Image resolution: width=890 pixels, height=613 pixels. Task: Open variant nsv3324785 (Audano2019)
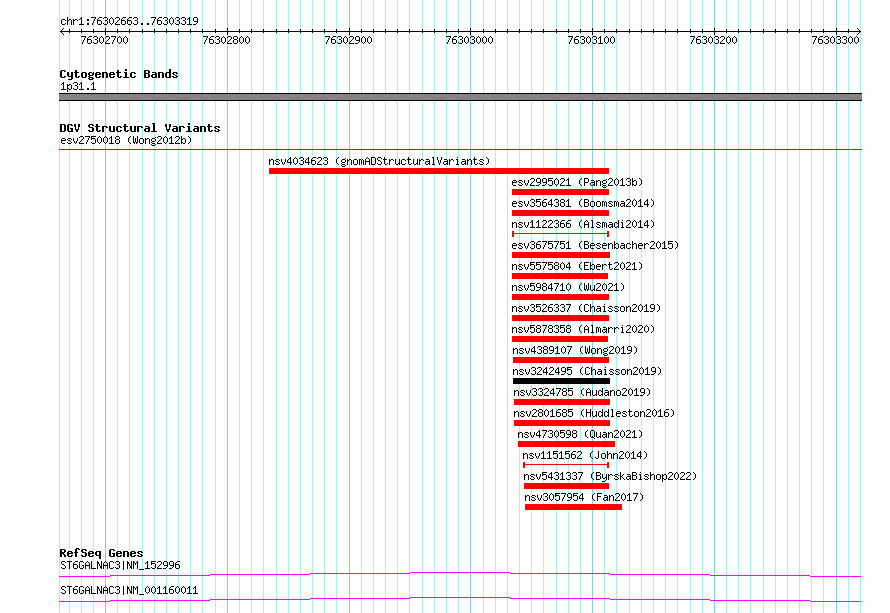point(582,392)
